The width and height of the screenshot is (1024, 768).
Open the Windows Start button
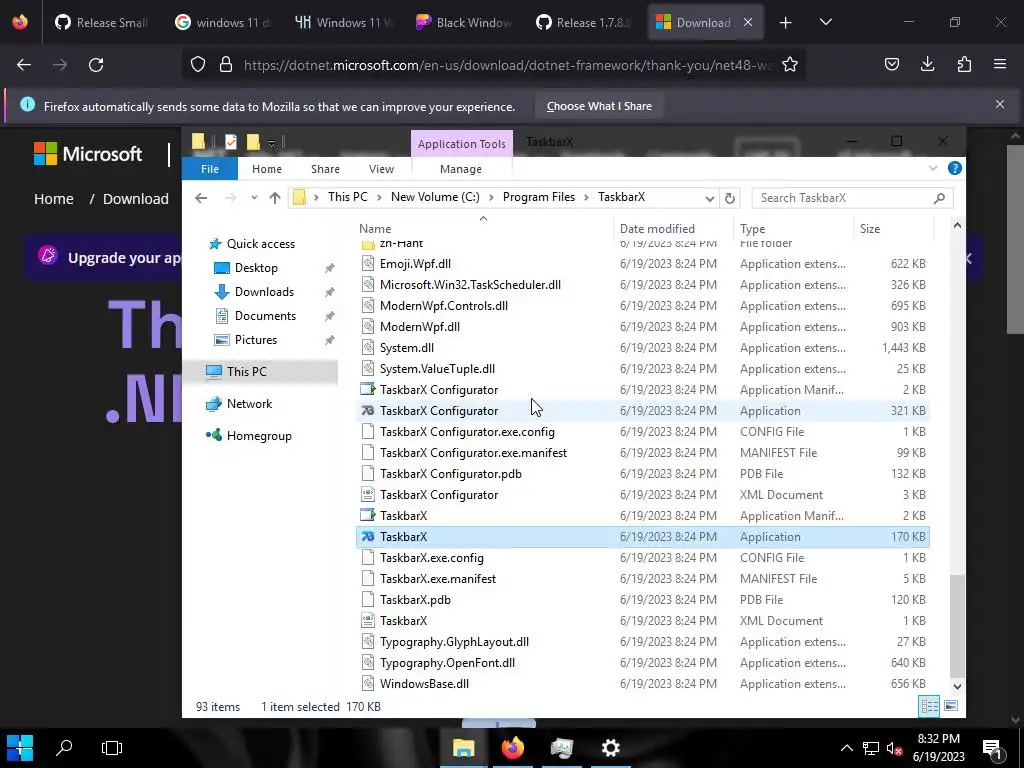(x=20, y=748)
